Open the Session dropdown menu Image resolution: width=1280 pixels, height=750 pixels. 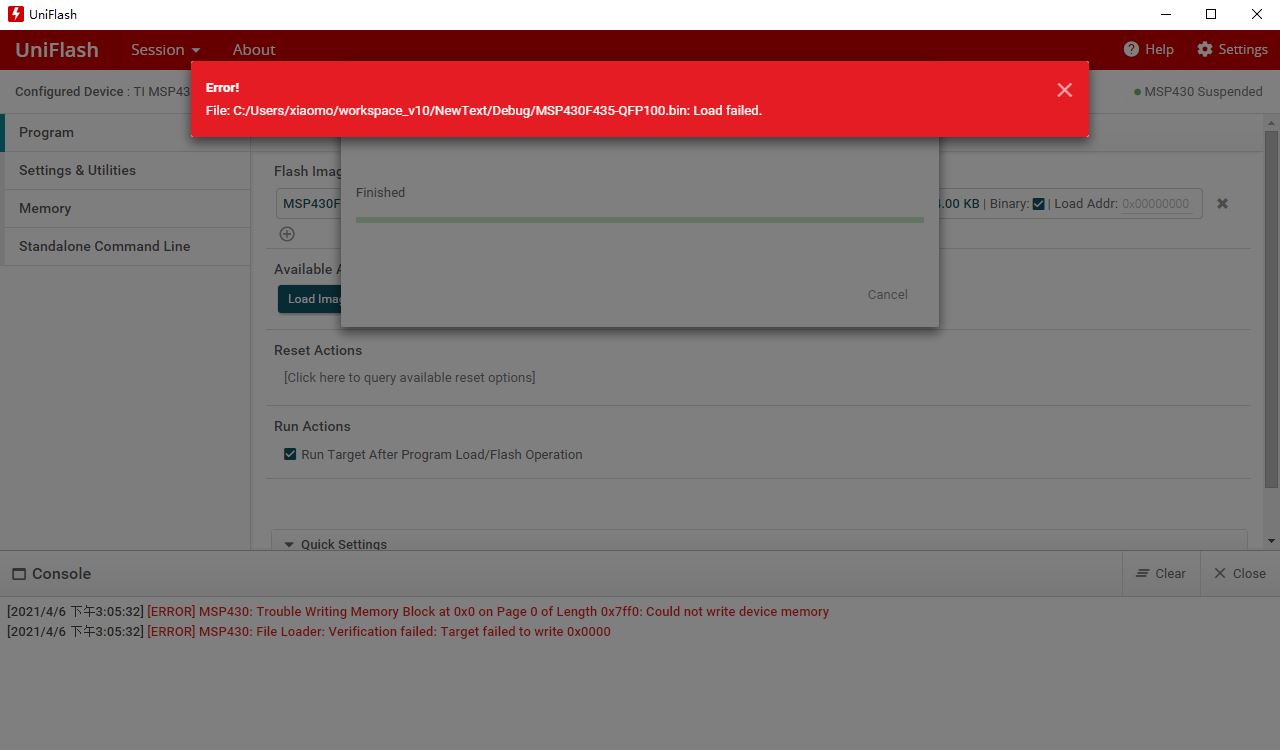tap(165, 49)
